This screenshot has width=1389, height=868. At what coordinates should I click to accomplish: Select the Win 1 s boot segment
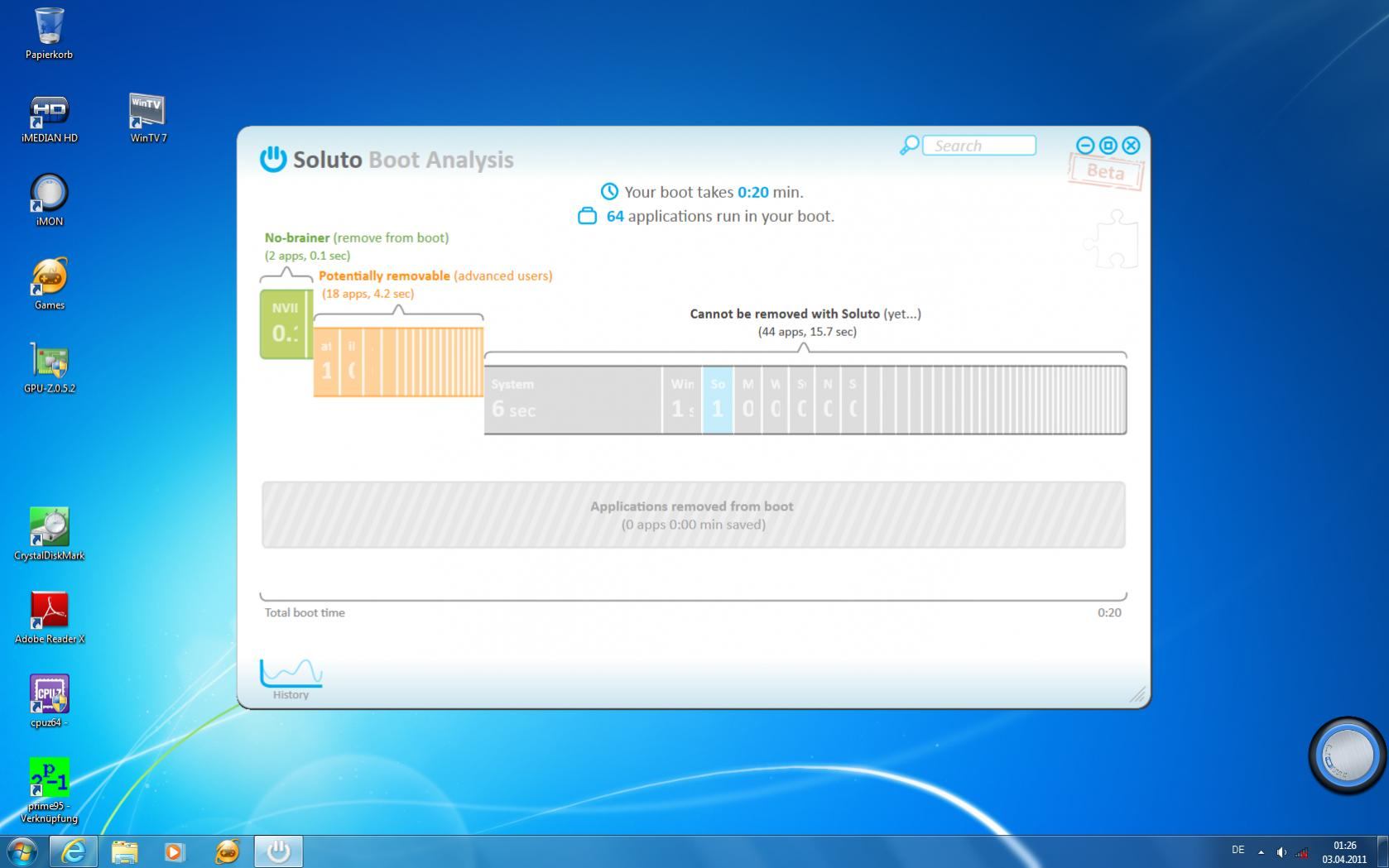click(x=682, y=400)
